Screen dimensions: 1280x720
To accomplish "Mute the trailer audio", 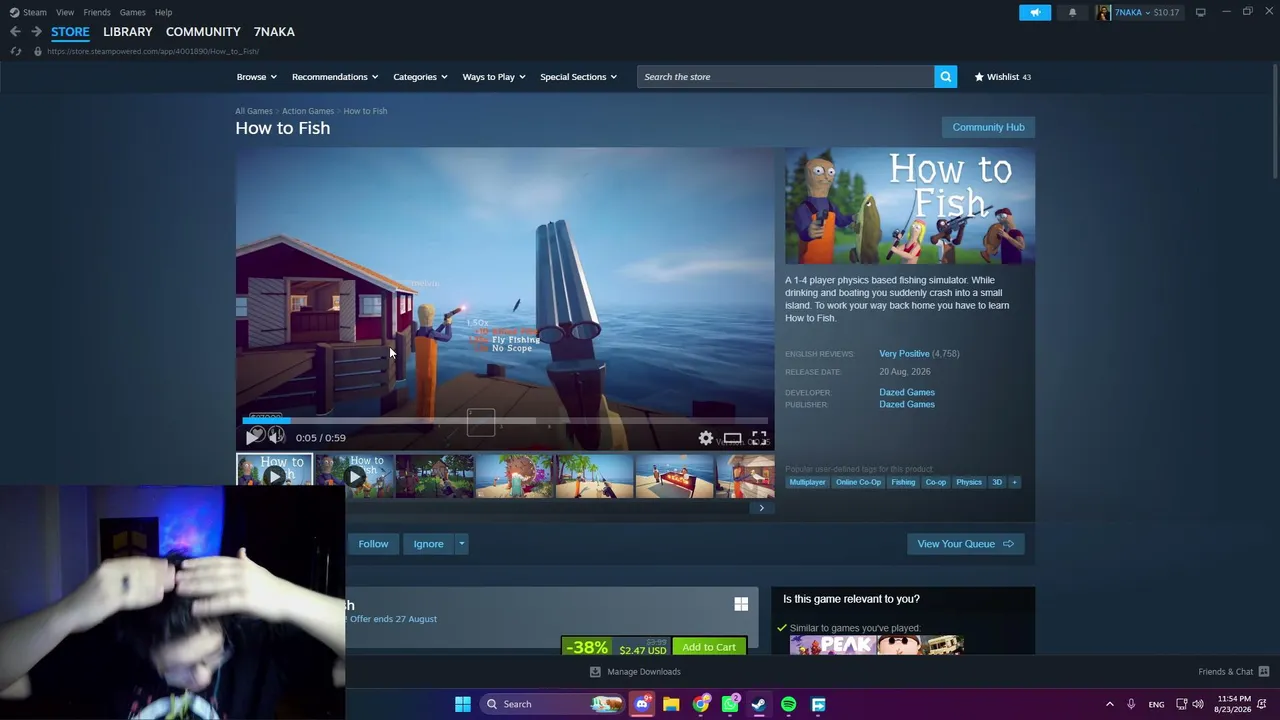I will click(x=276, y=437).
